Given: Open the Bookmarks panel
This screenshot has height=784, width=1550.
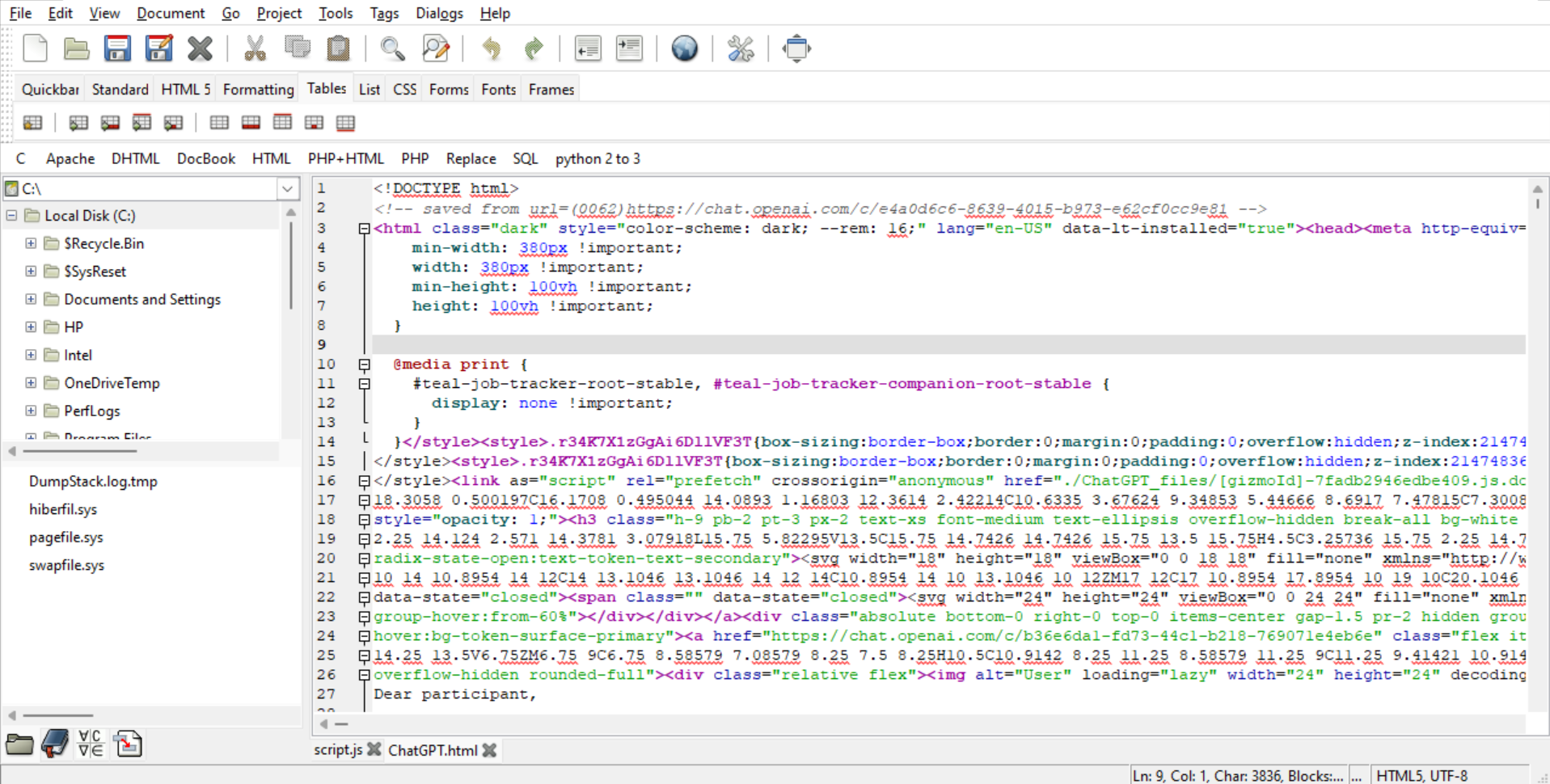Looking at the screenshot, I should point(54,744).
